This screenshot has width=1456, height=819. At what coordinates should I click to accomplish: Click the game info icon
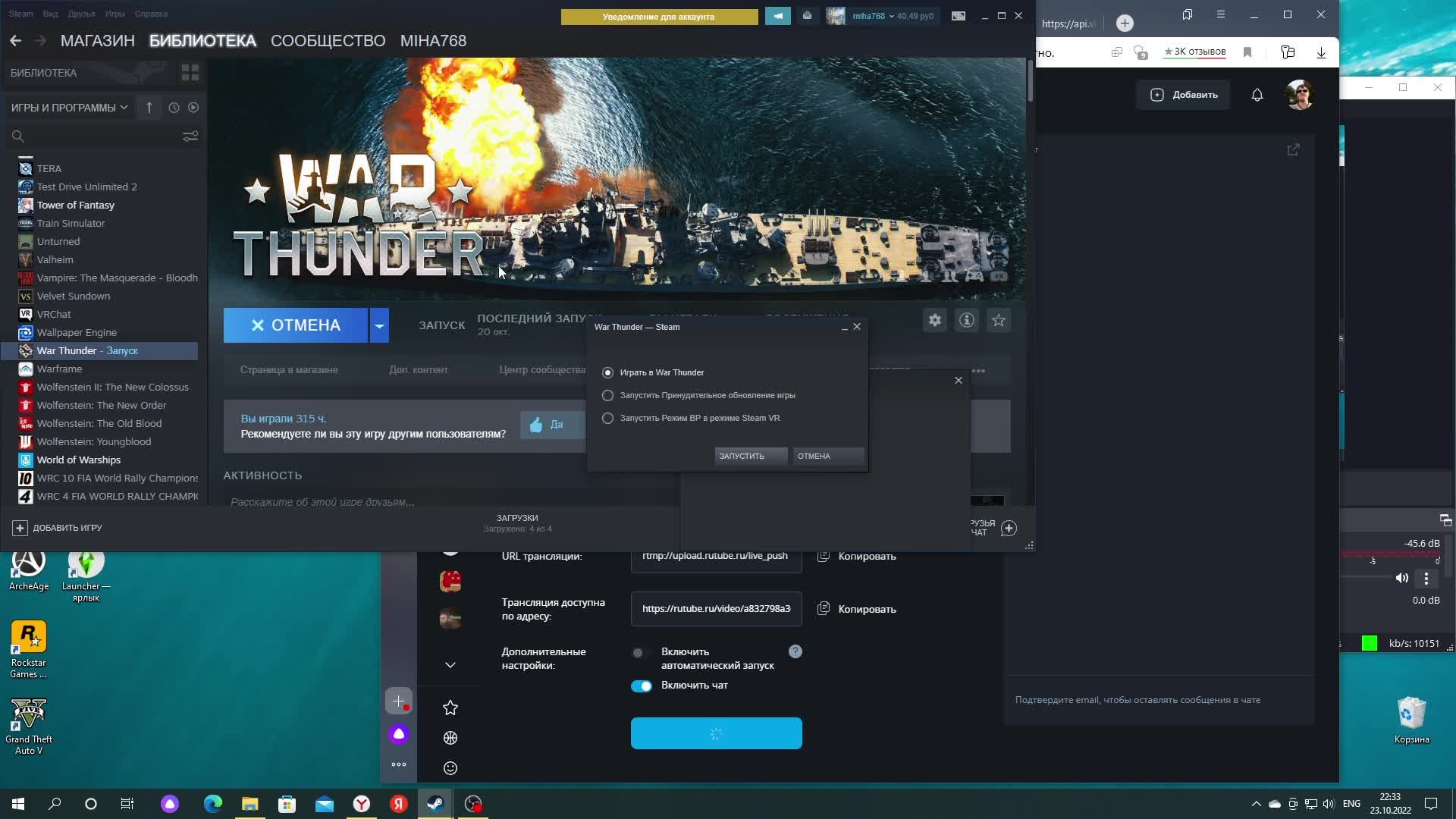click(966, 321)
